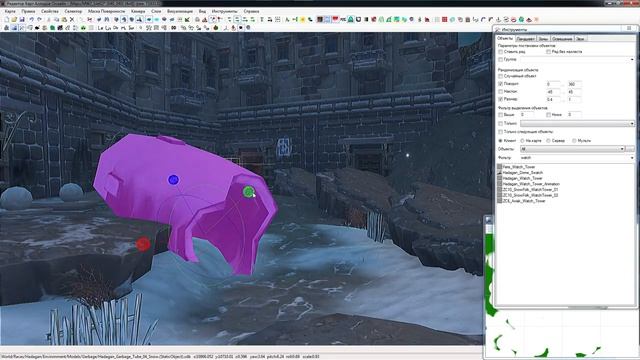Image resolution: width=640 pixels, height=360 pixels.
Task: Click the Open folder icon in toolbar
Action: 14,19
